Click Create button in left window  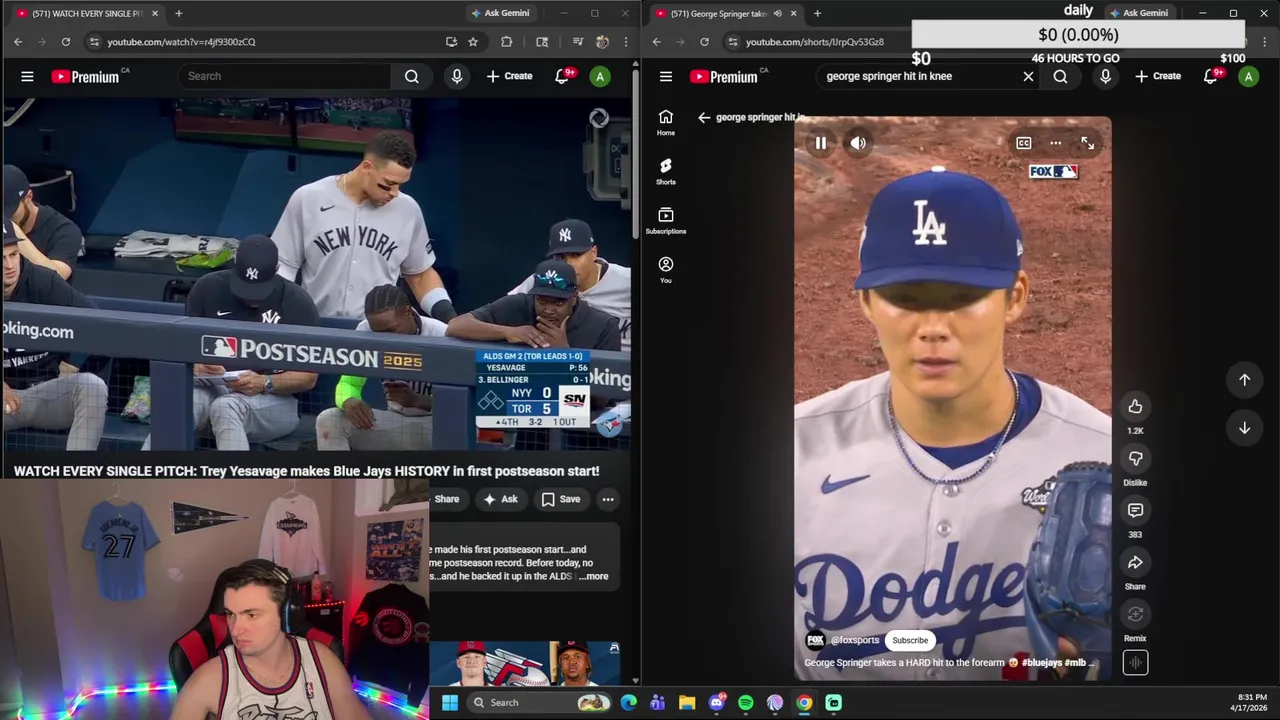point(509,76)
